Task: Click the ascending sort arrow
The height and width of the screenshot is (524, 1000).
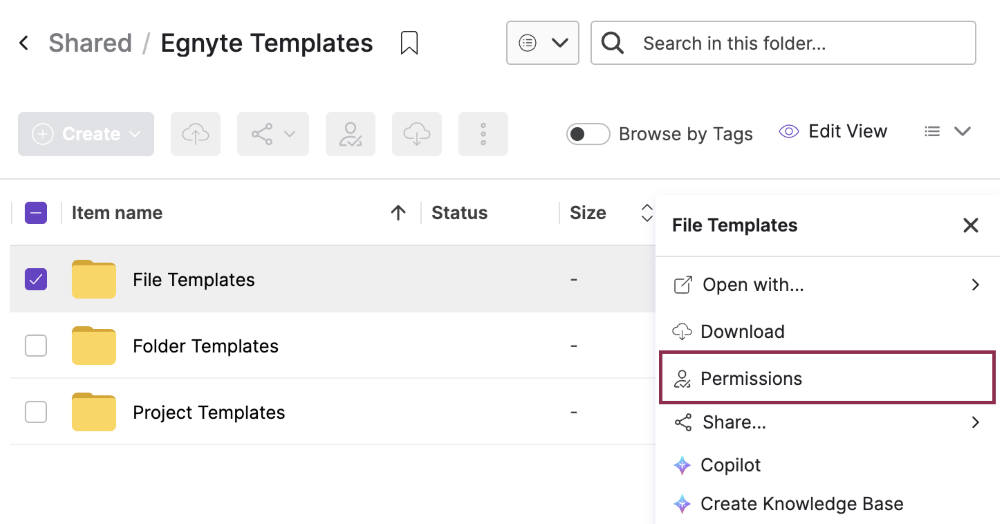Action: click(x=398, y=213)
